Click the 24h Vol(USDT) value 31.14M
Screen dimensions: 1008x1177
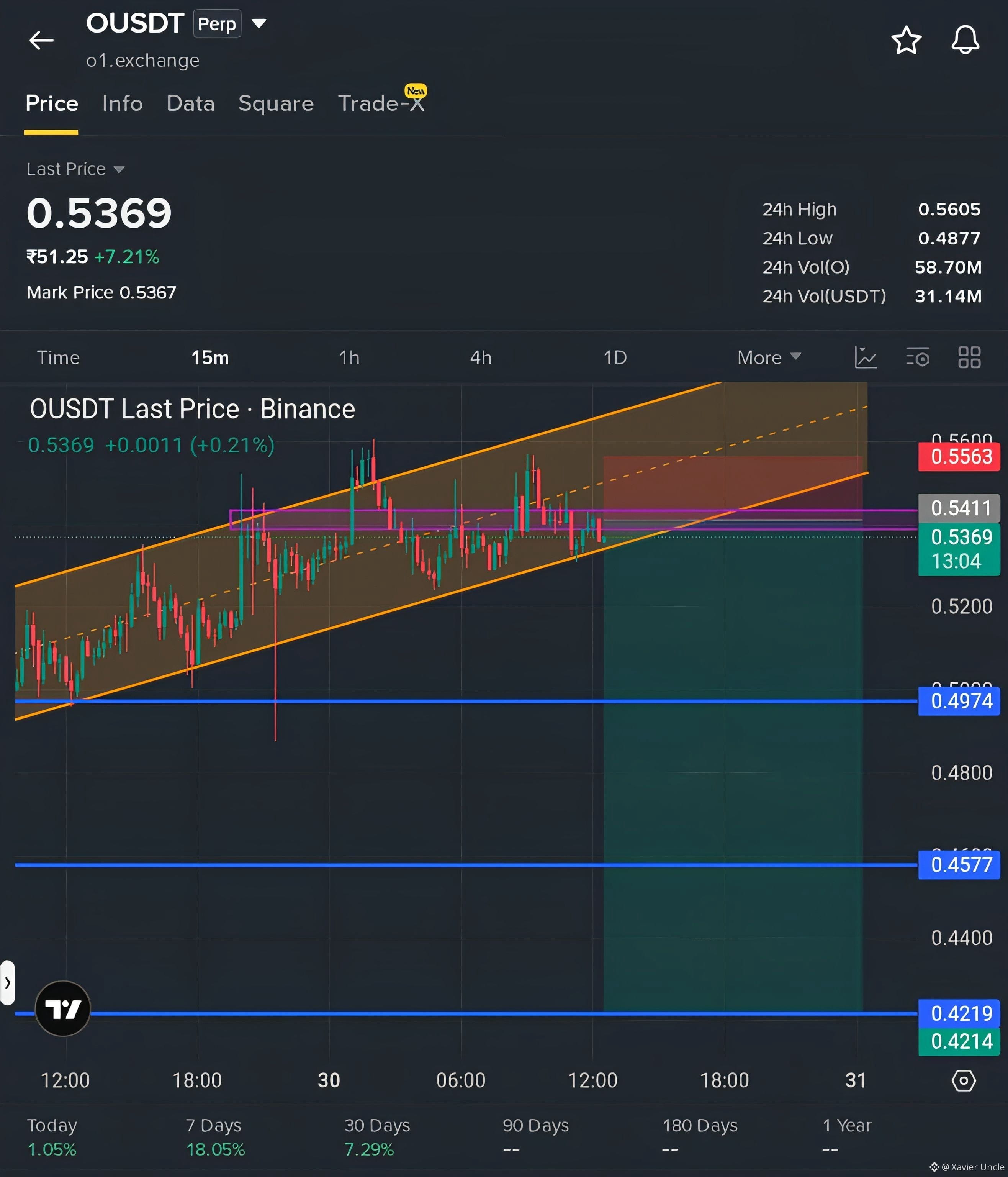pyautogui.click(x=948, y=296)
